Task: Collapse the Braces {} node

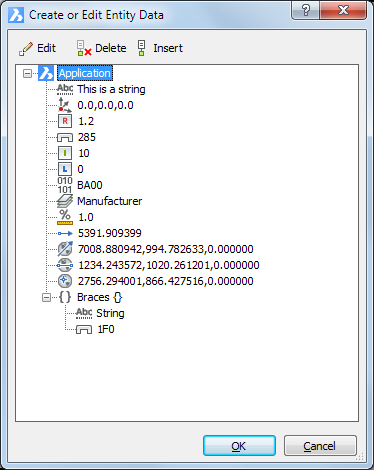Action: point(47,297)
